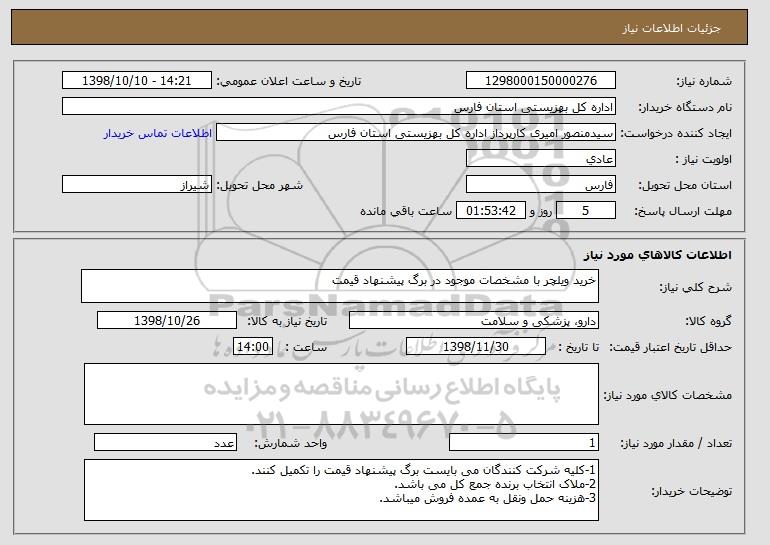Click the شماره نیاز field 1298000150000276
Viewport: 770px width, 545px height.
coord(541,81)
